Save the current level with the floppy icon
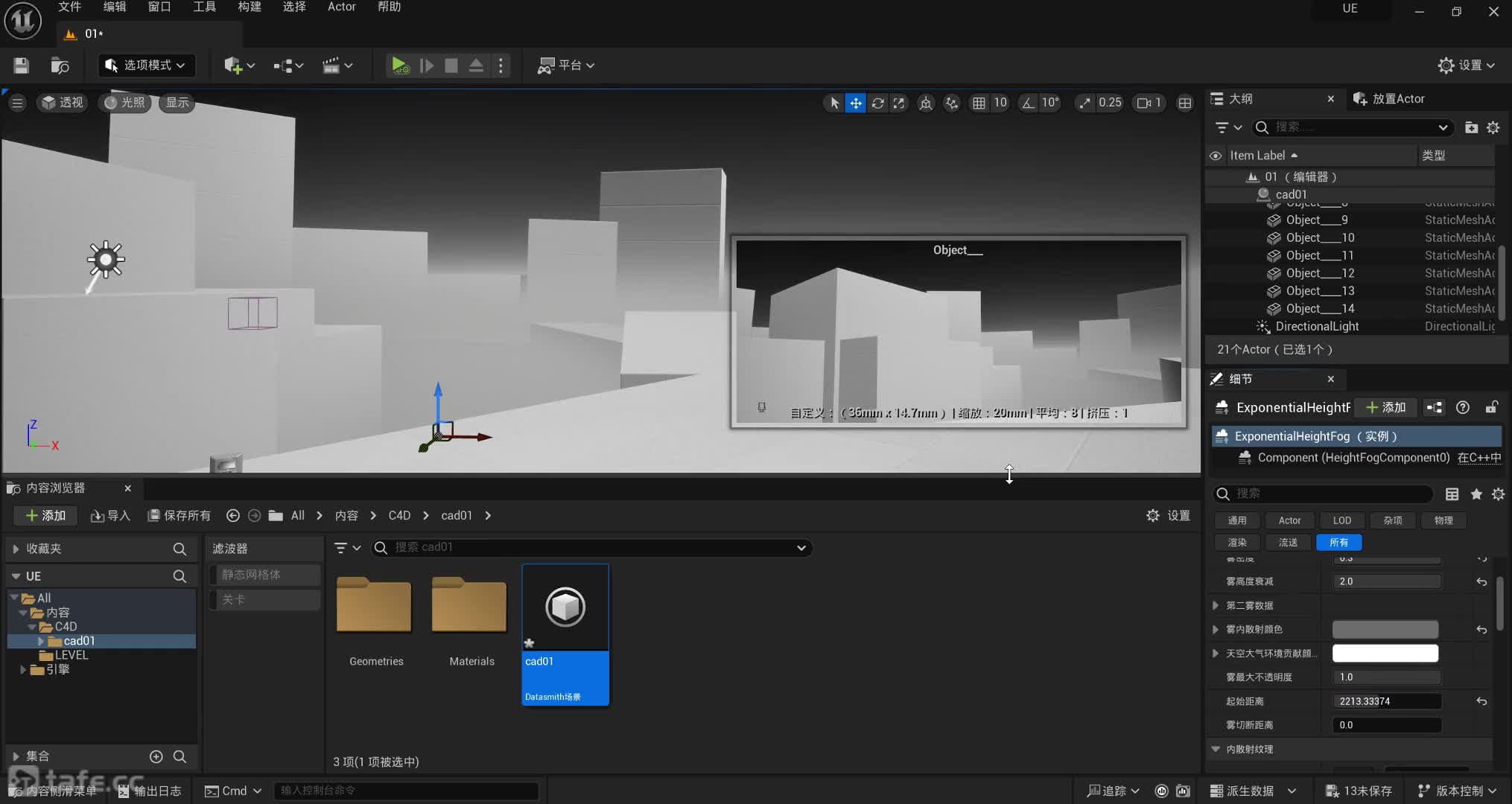 (x=22, y=66)
